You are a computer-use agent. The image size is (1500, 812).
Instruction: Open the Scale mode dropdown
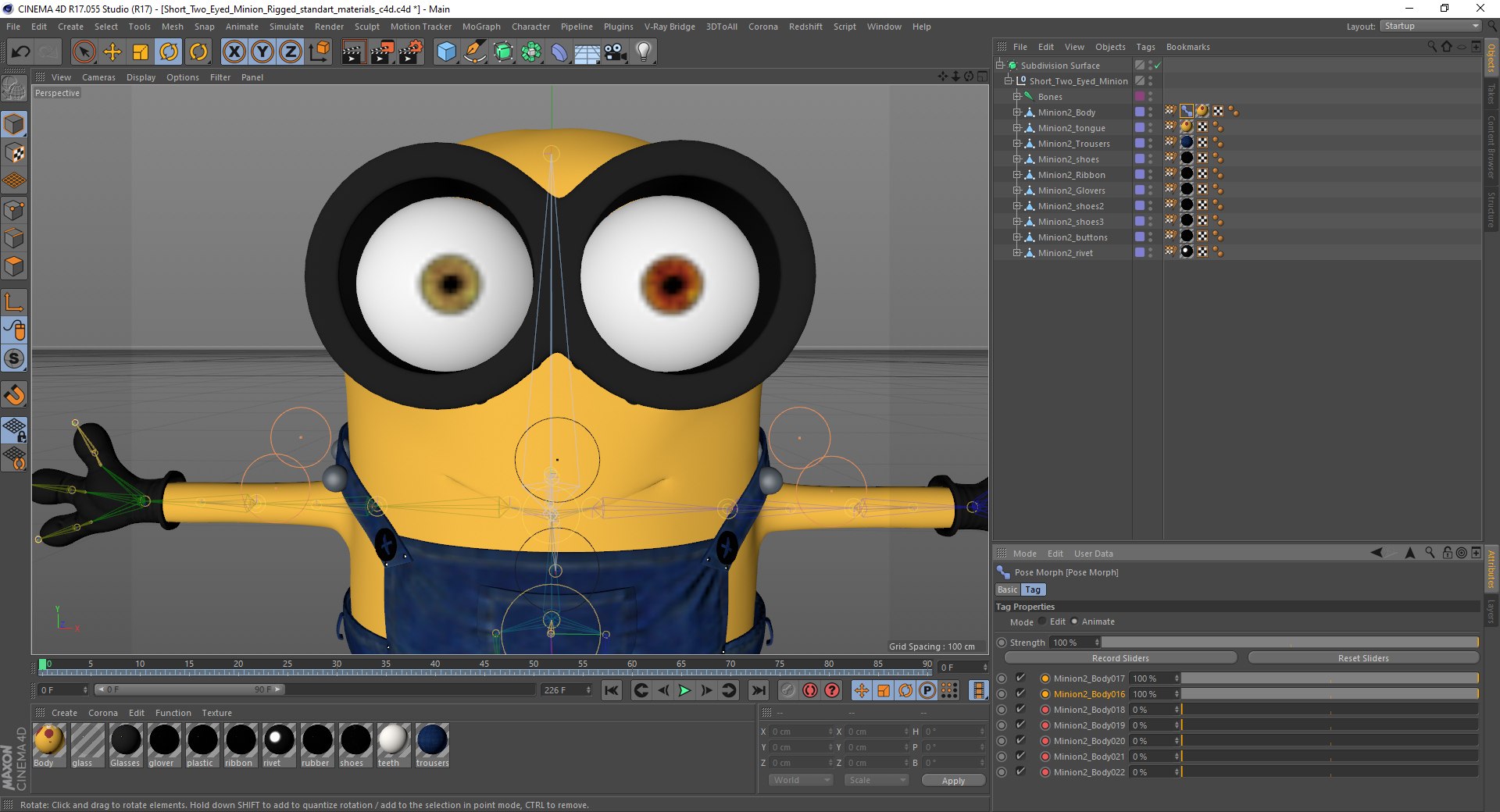point(877,780)
